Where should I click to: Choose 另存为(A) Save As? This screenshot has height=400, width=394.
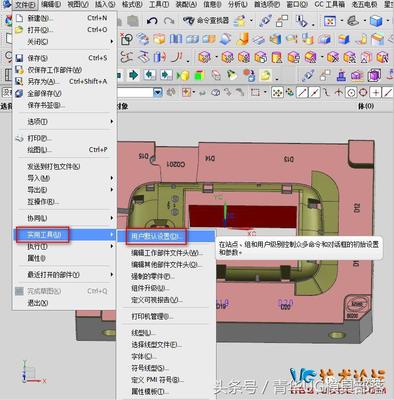tap(64, 81)
